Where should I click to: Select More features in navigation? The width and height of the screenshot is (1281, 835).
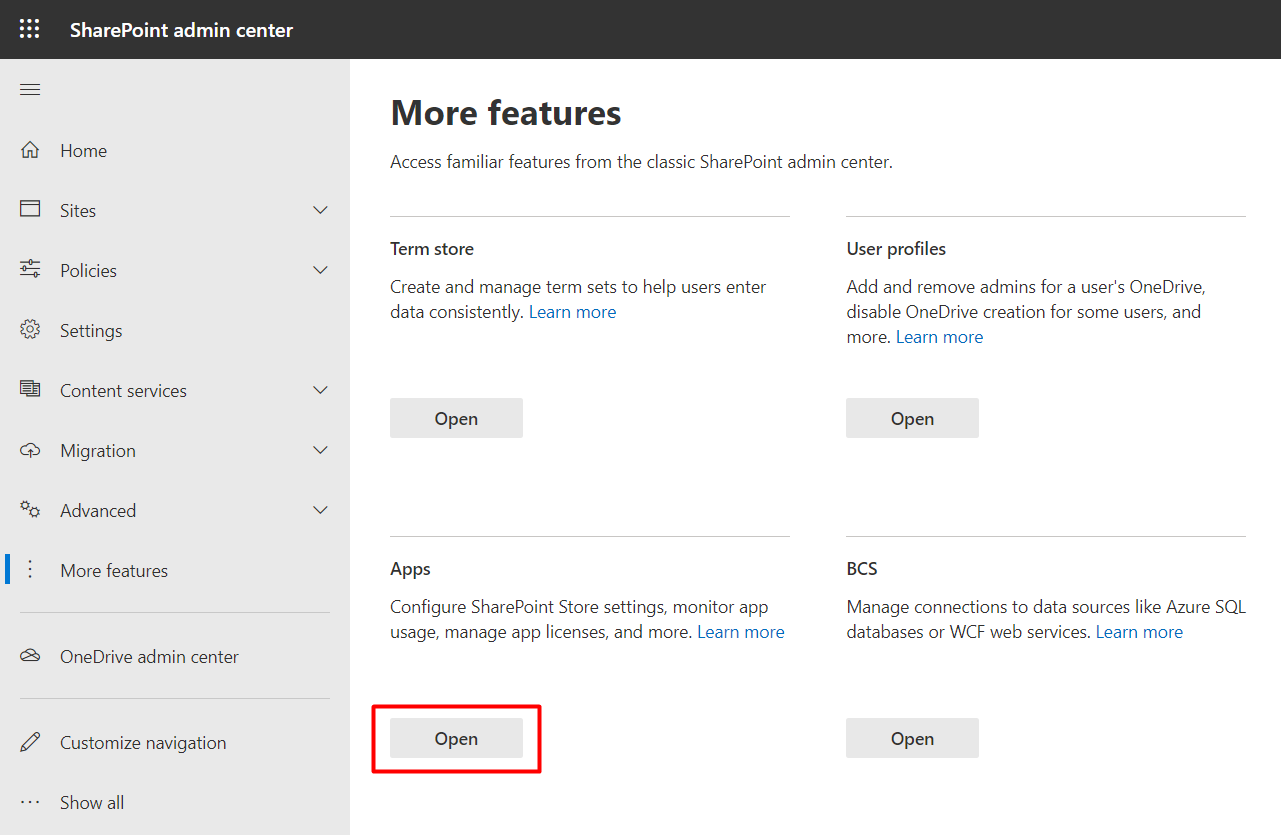114,571
